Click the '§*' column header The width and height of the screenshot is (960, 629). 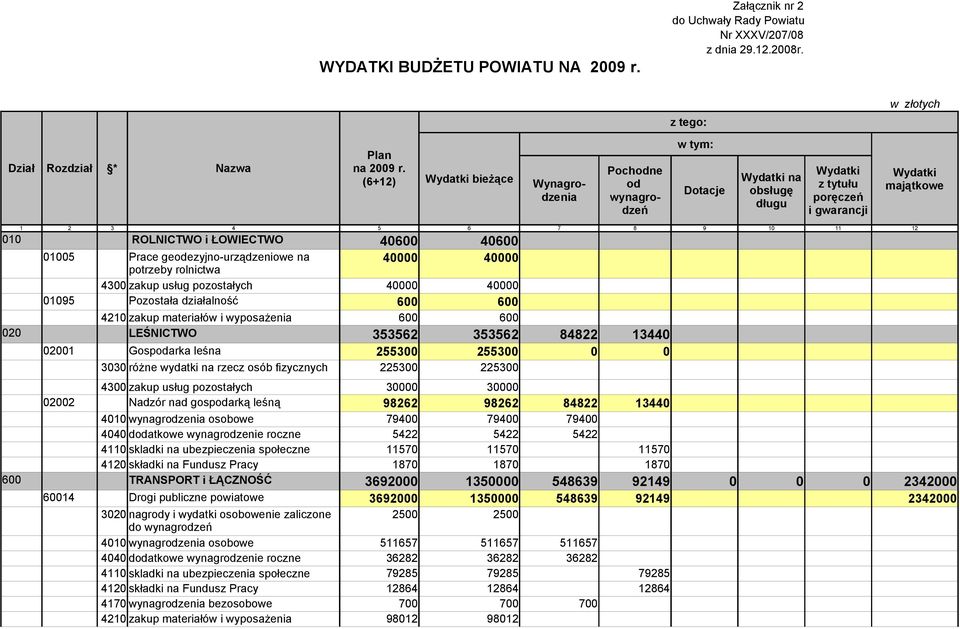[x=112, y=168]
